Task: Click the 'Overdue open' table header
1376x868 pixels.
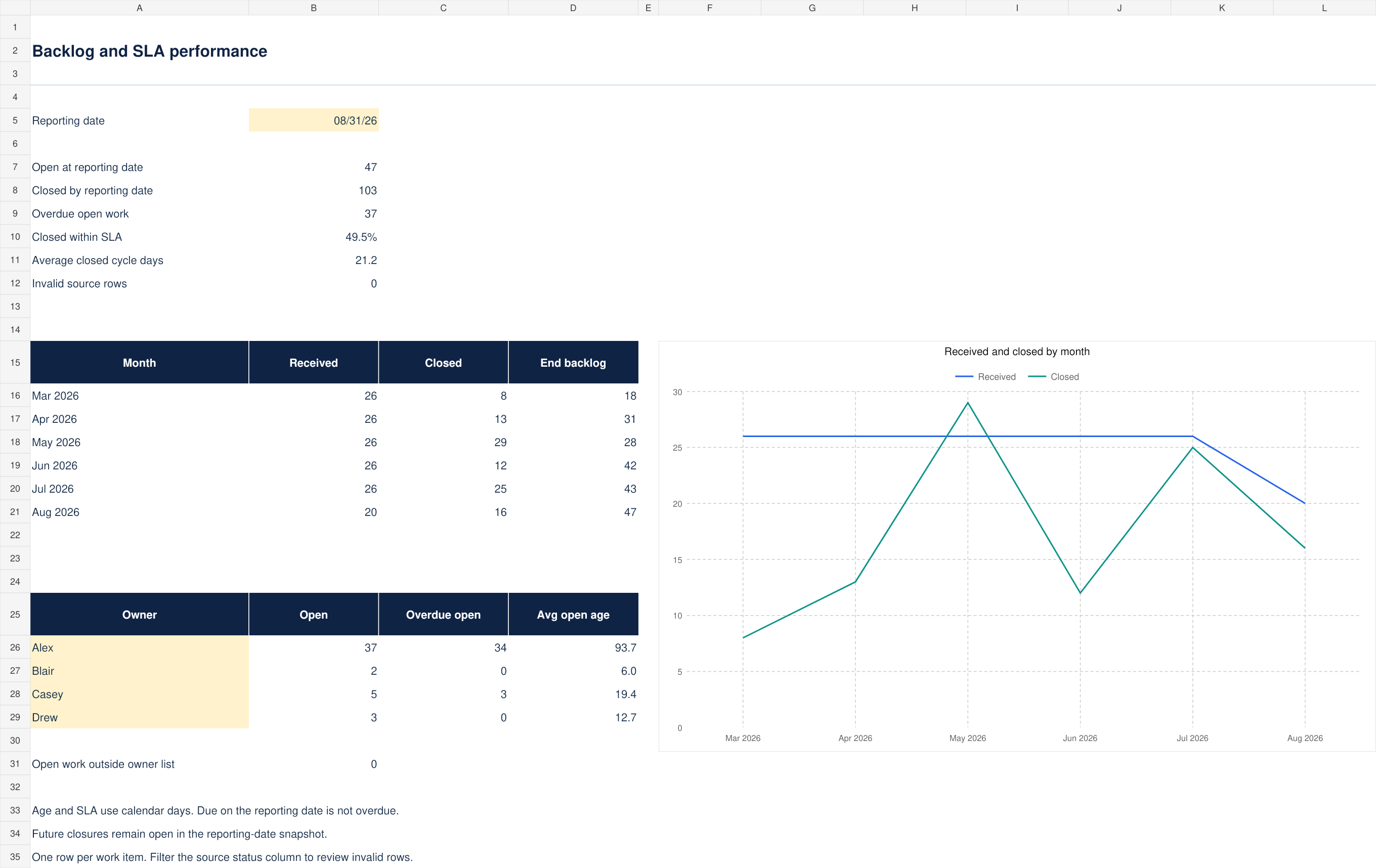Action: (x=443, y=614)
